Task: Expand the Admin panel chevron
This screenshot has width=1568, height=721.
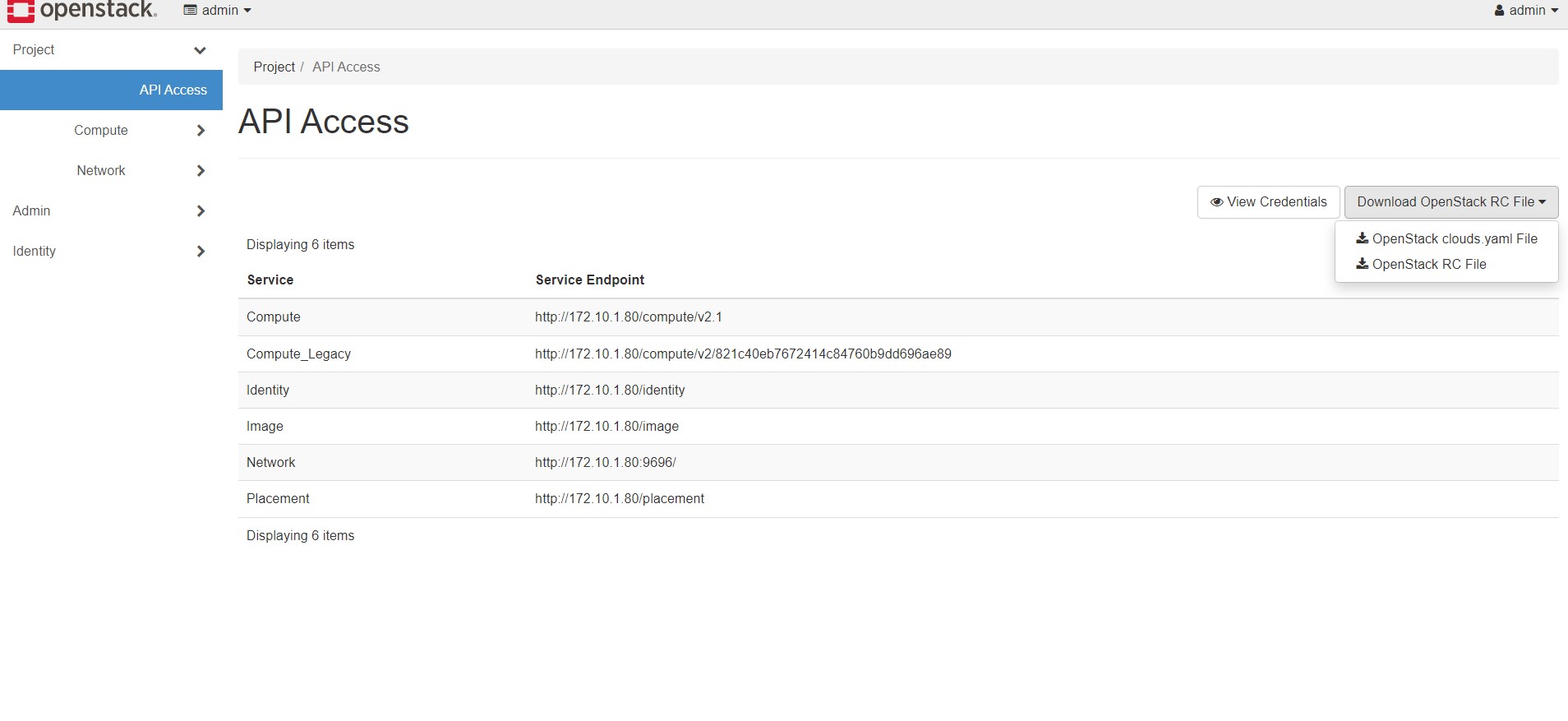Action: click(x=201, y=211)
